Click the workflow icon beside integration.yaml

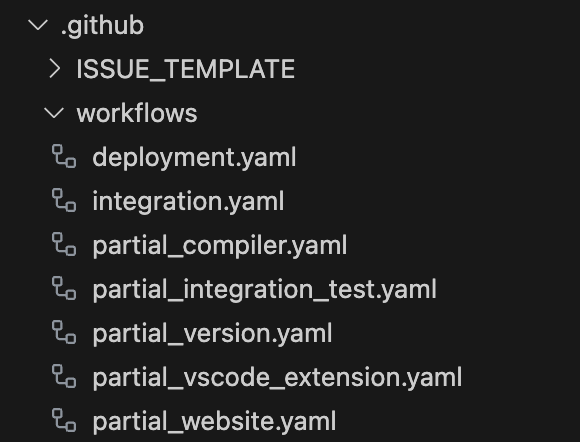(x=64, y=200)
